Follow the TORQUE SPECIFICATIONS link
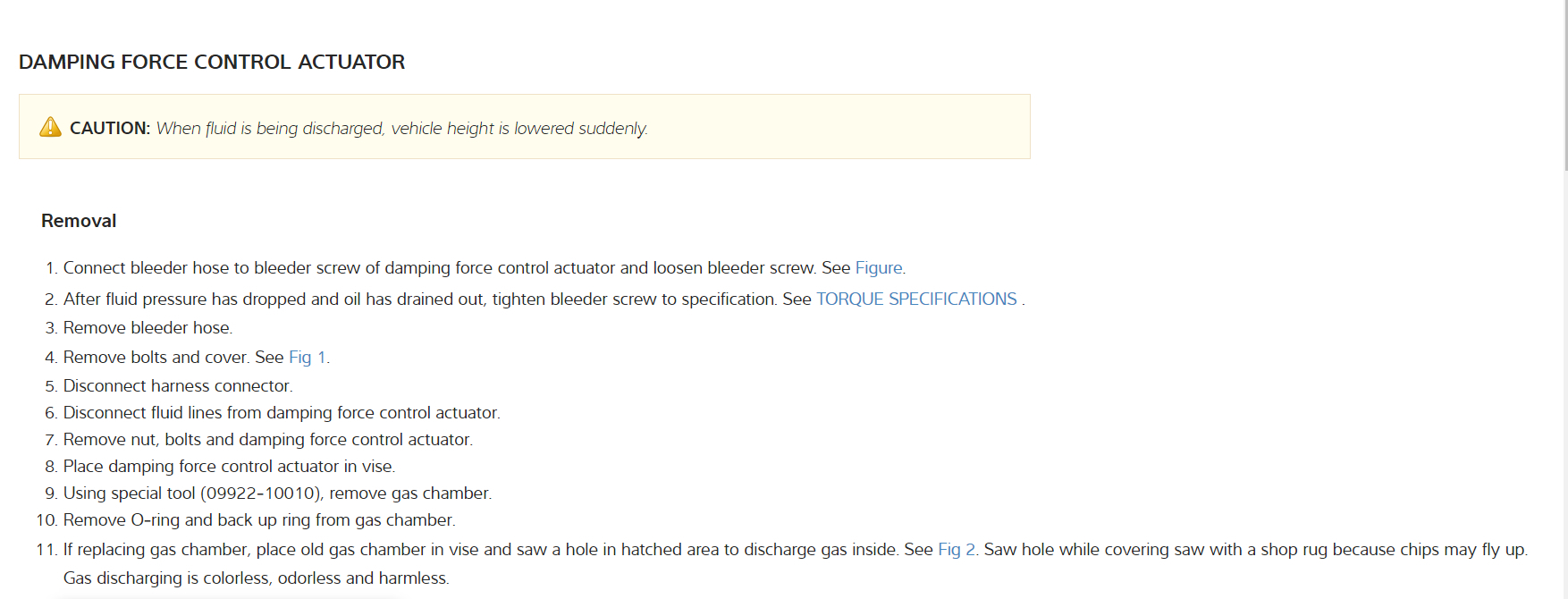Viewport: 1568px width, 599px height. (916, 299)
